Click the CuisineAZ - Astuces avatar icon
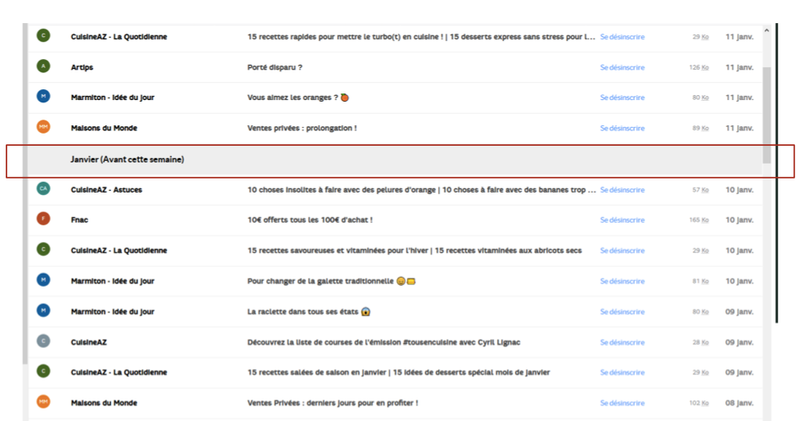This screenshot has height=421, width=799. pyautogui.click(x=42, y=188)
